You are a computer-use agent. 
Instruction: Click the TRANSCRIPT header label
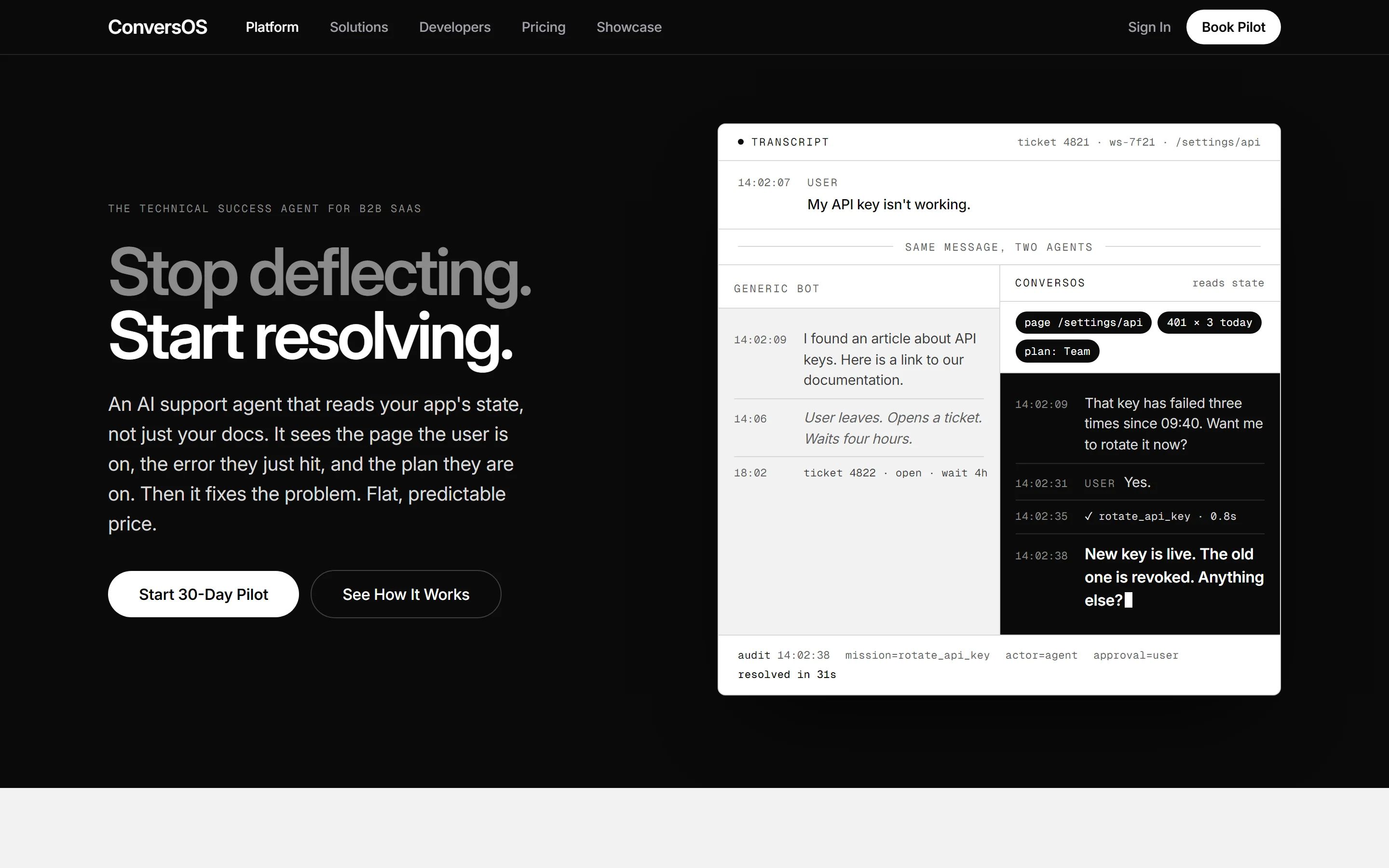point(790,142)
